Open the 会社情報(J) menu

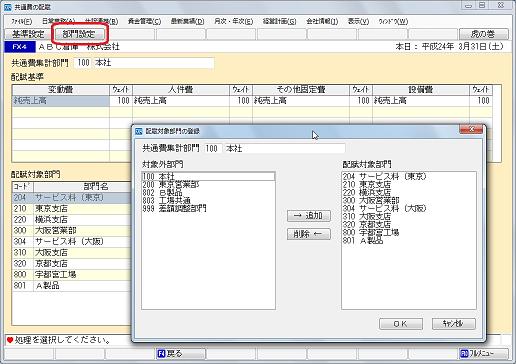point(322,22)
